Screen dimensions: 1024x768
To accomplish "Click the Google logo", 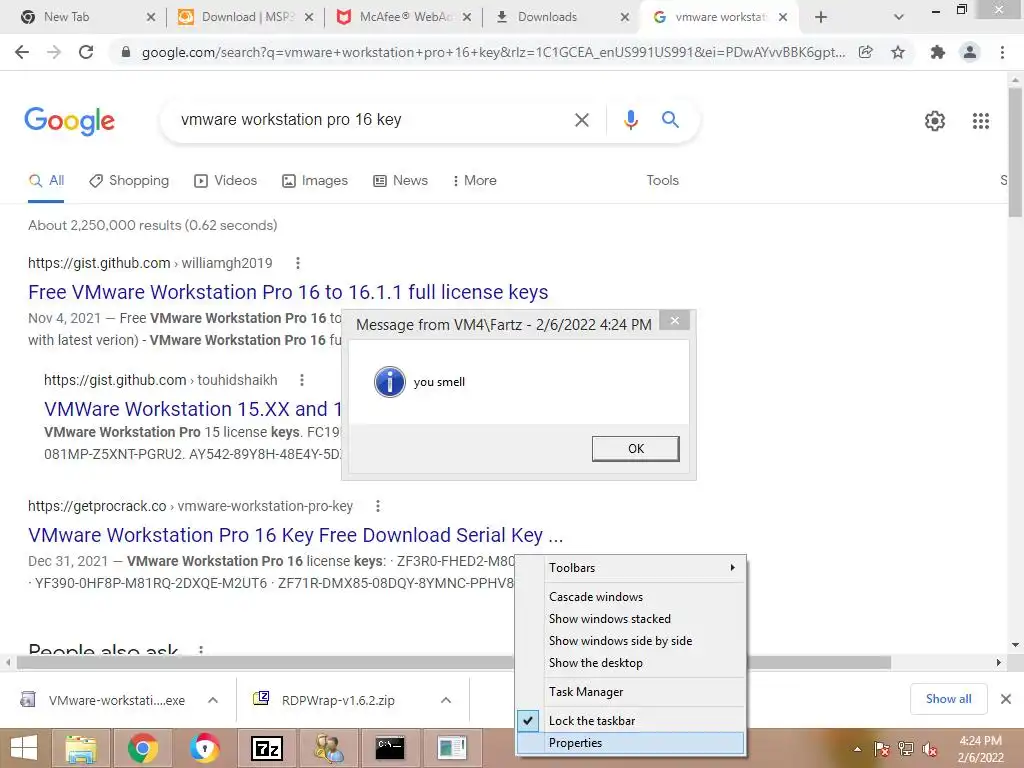I will point(69,121).
